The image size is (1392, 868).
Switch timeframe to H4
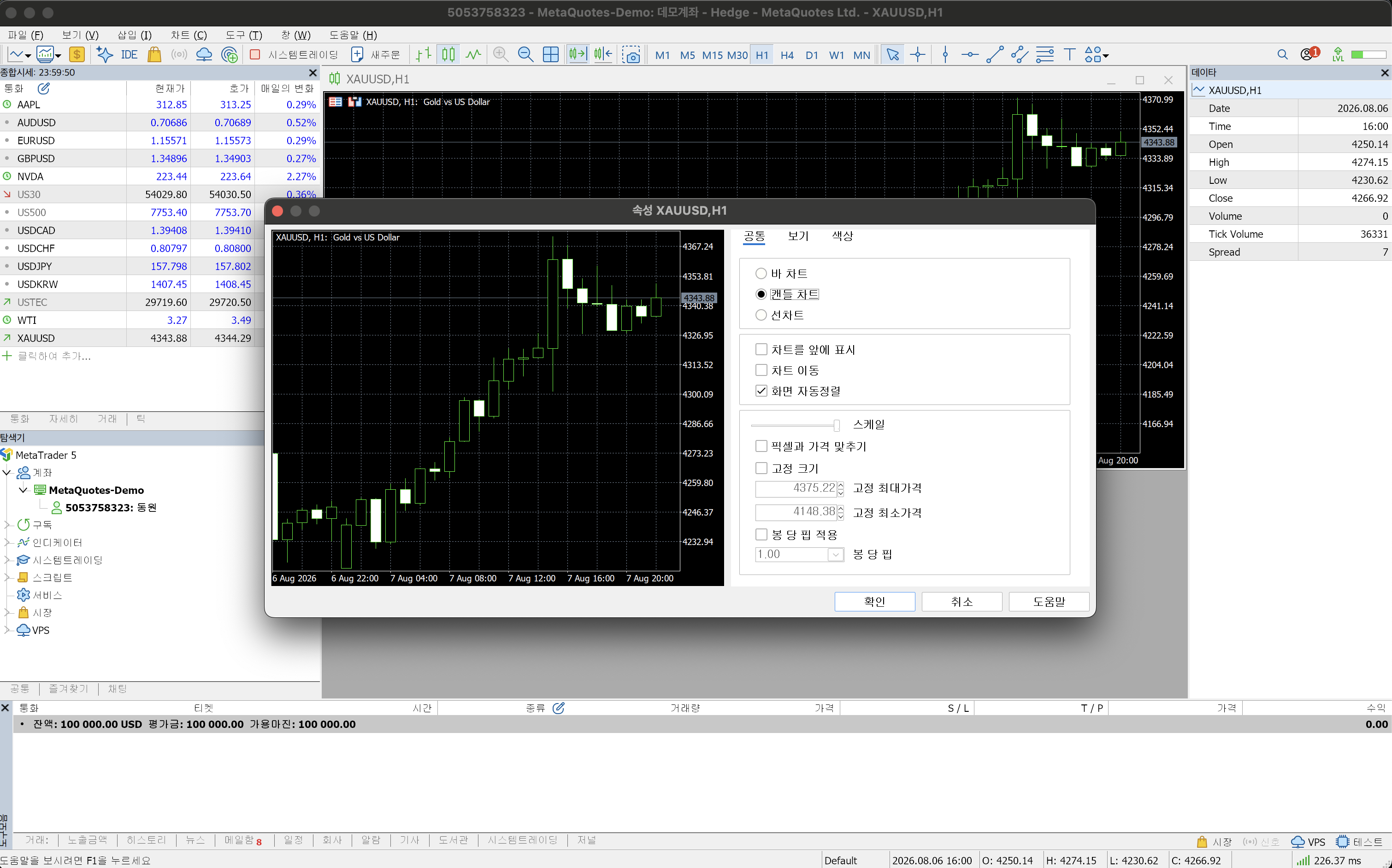tap(787, 55)
